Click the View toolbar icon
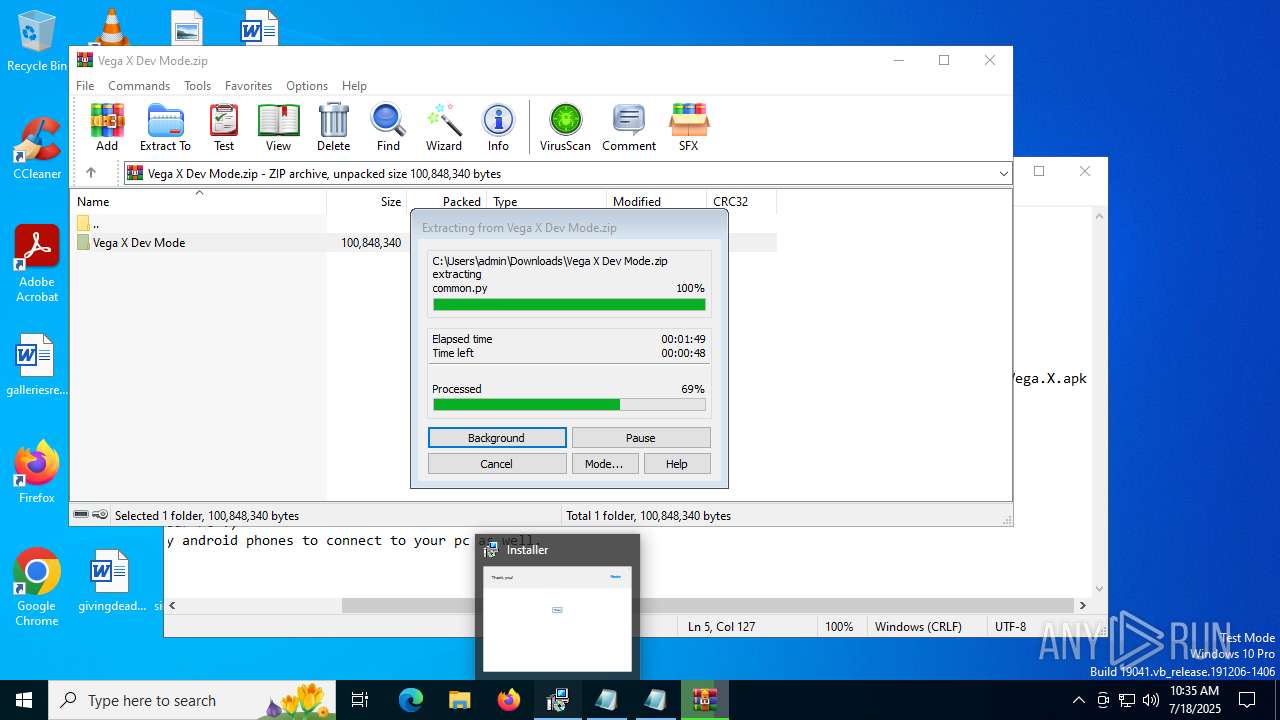1280x720 pixels. point(278,127)
